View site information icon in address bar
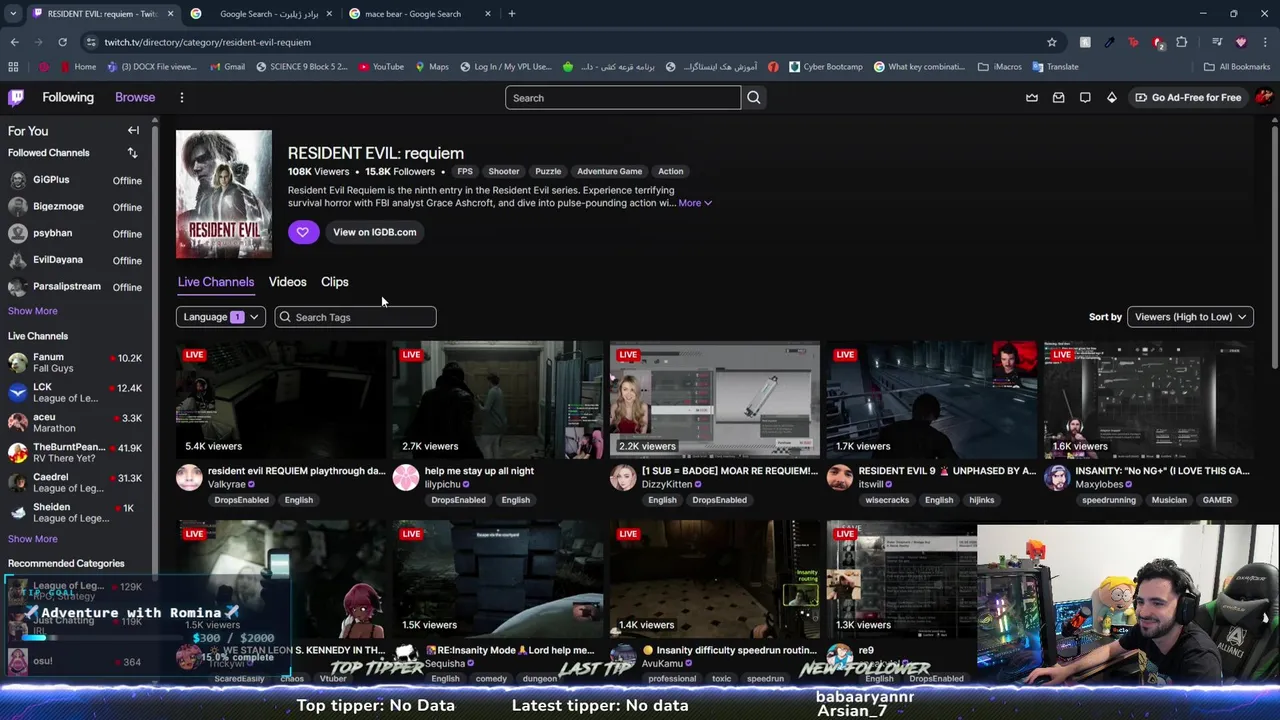The width and height of the screenshot is (1280, 720). (91, 42)
